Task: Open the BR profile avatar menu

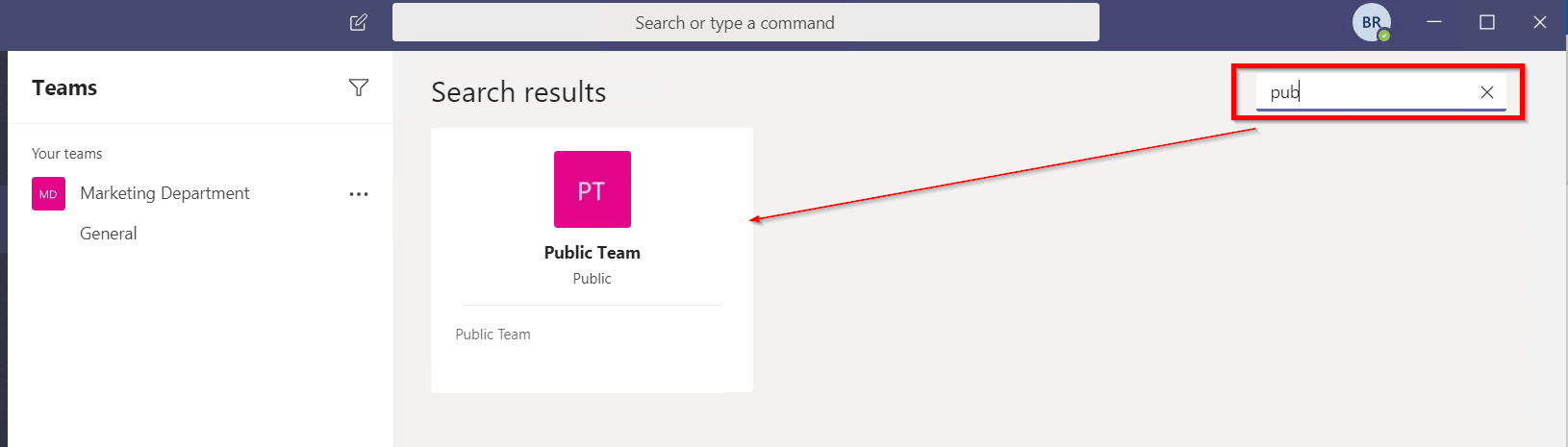Action: pos(1370,22)
